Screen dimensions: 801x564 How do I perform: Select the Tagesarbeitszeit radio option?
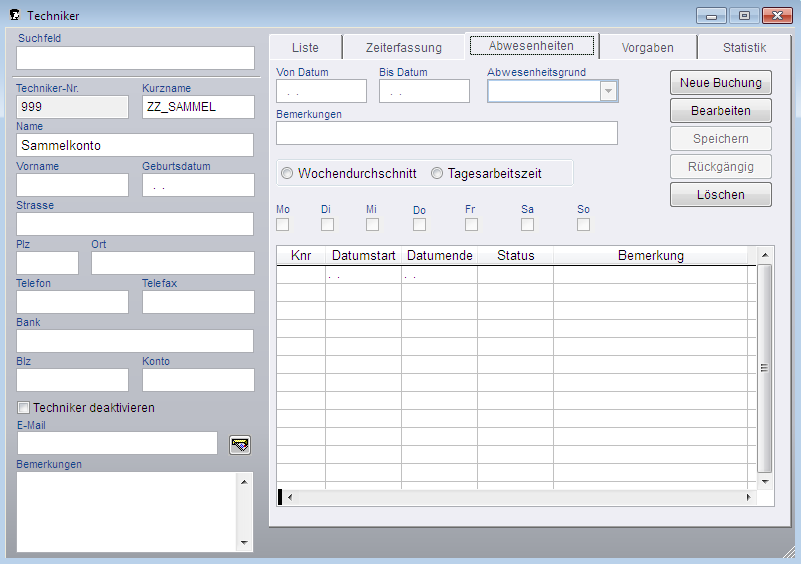tap(437, 173)
